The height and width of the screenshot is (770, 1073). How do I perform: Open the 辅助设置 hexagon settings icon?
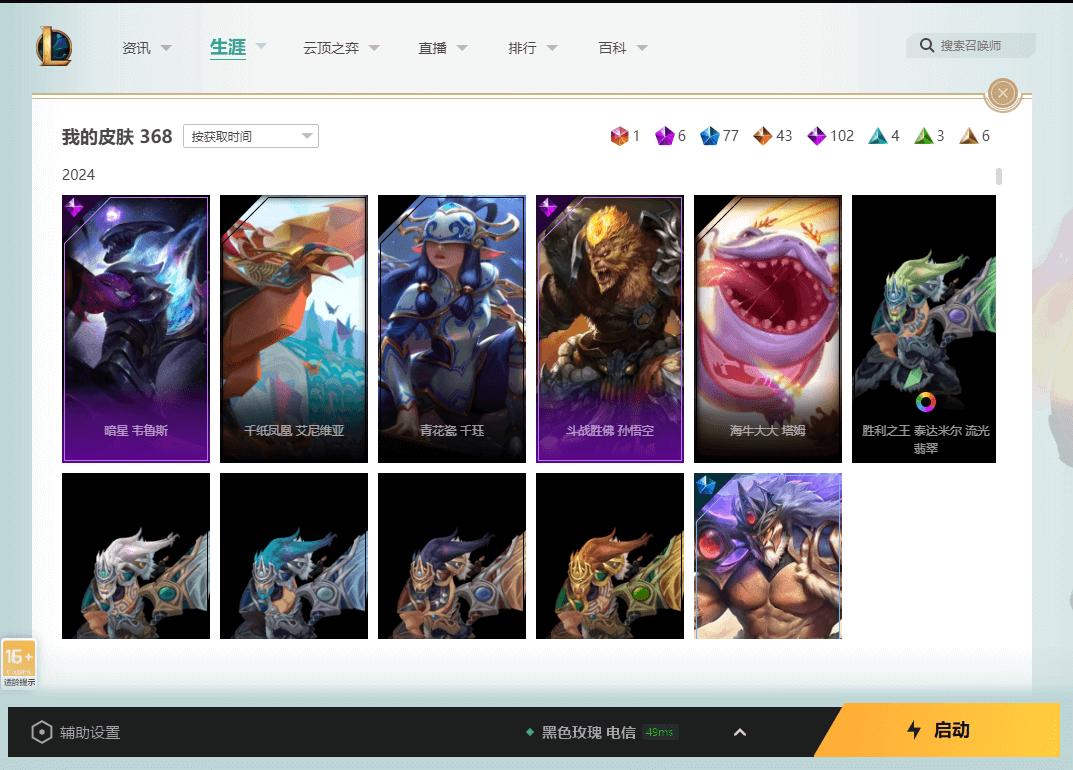[x=41, y=732]
